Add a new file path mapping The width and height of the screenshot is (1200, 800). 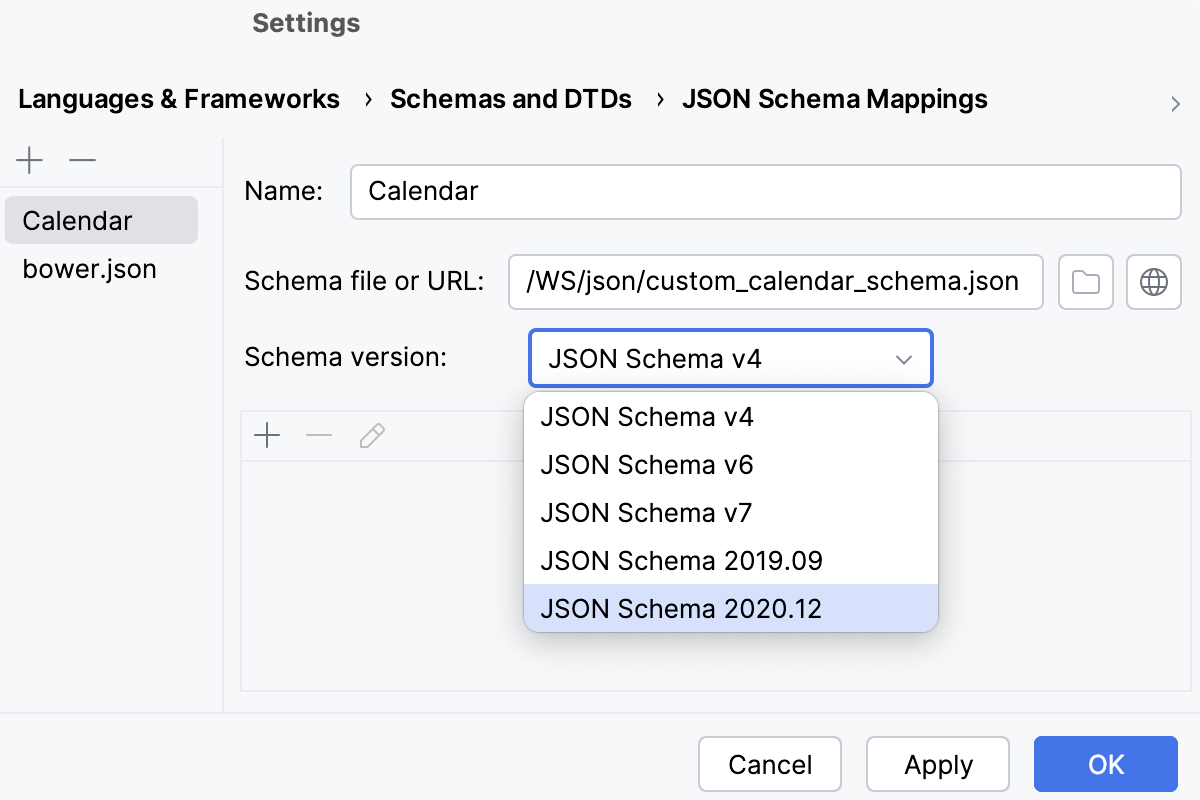(267, 435)
